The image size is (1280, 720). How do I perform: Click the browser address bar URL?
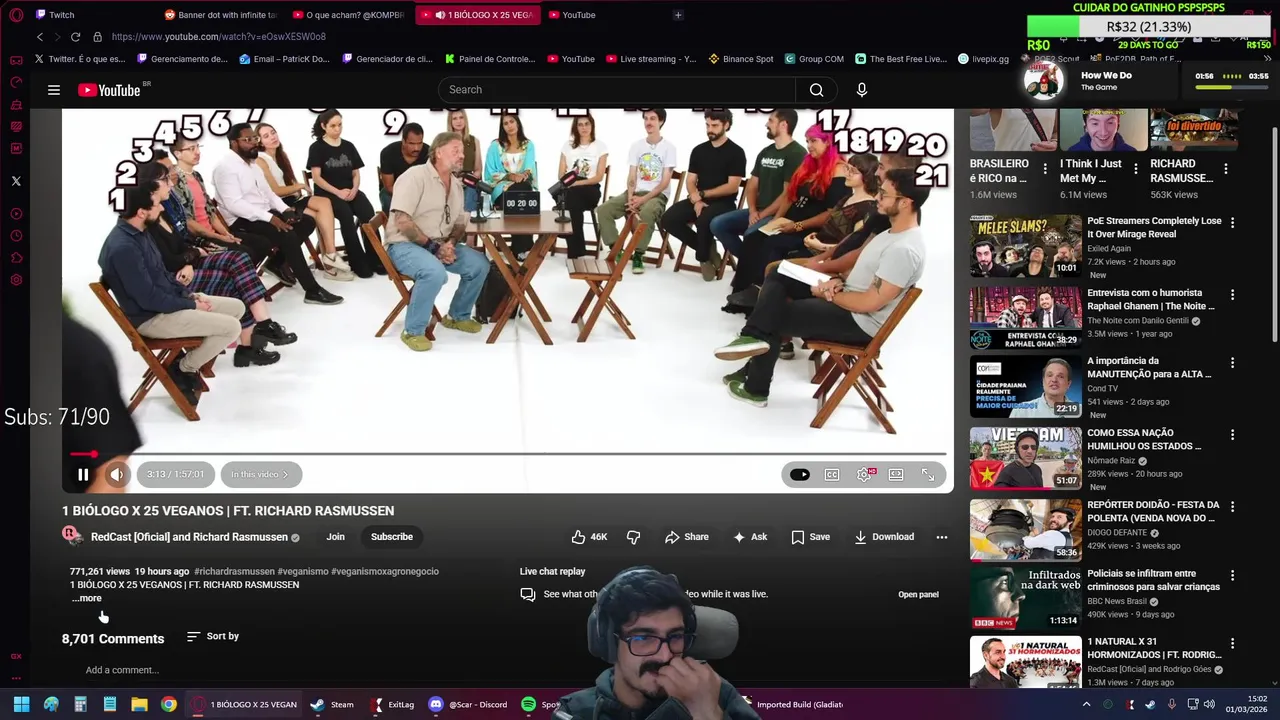pyautogui.click(x=219, y=37)
